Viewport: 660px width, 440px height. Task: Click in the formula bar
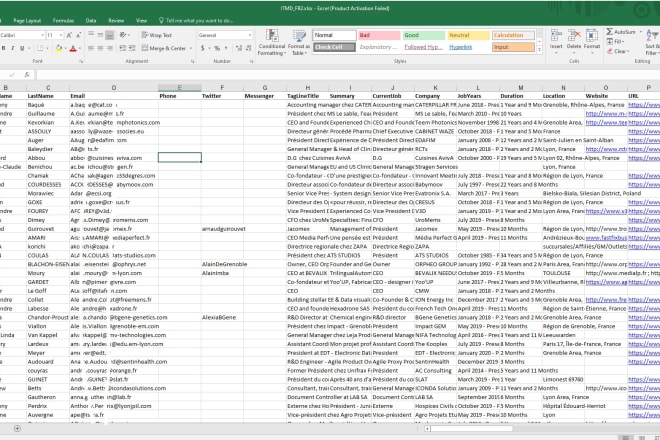[x=348, y=75]
